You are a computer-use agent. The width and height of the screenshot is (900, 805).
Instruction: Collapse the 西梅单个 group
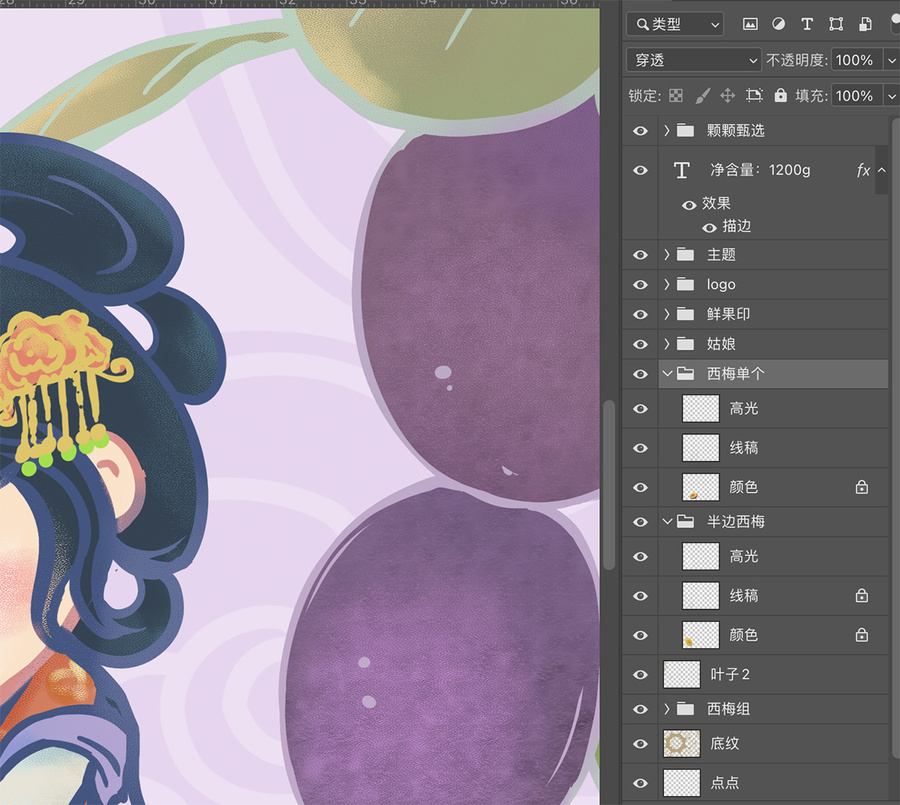(667, 374)
